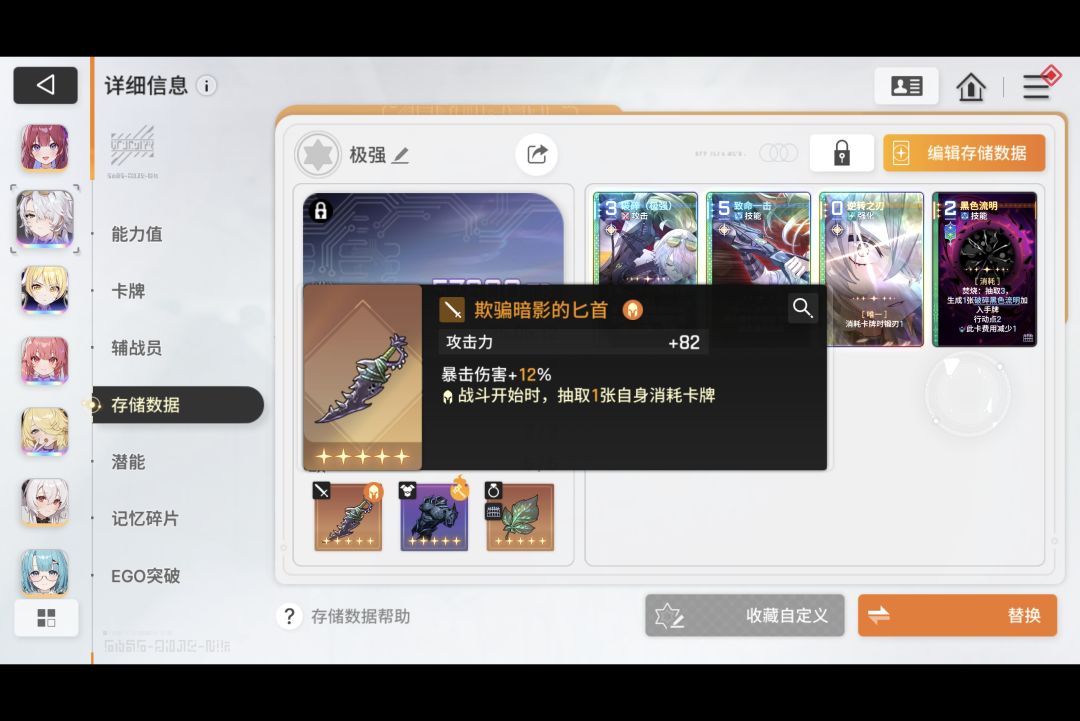The image size is (1080, 721).
Task: Toggle the padlock lock button
Action: [842, 153]
